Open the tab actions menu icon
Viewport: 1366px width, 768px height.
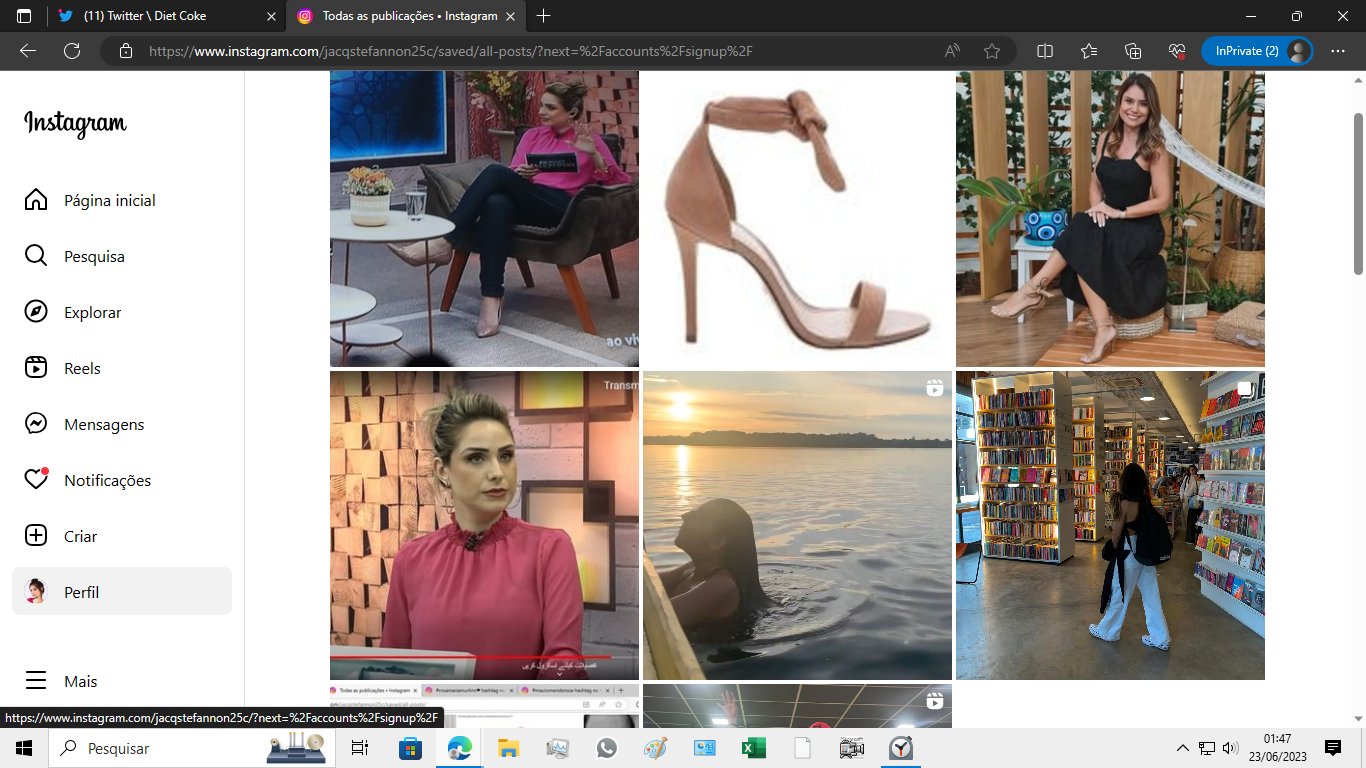24,16
